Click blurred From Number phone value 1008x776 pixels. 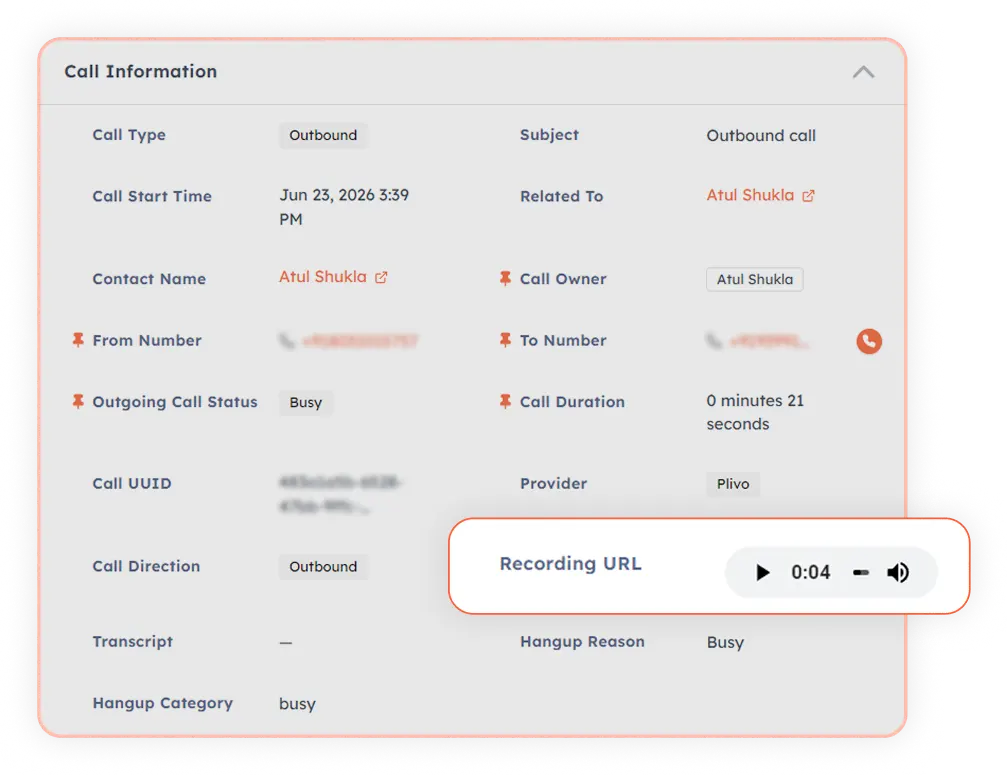pyautogui.click(x=360, y=341)
